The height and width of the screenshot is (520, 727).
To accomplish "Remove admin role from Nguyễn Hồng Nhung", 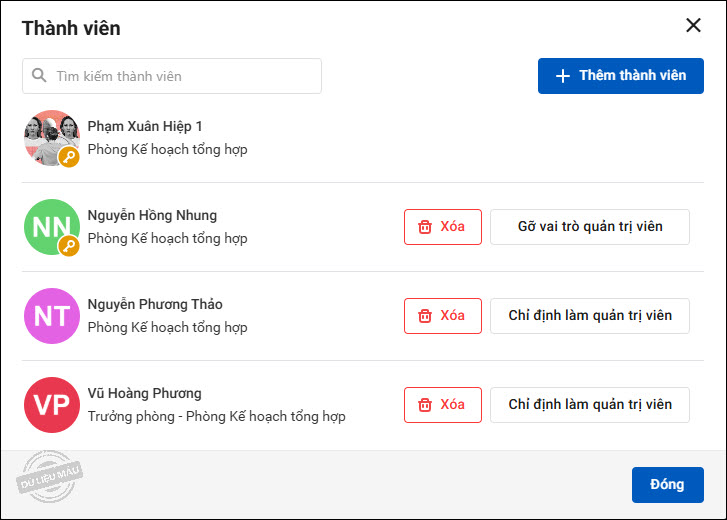I will pyautogui.click(x=589, y=227).
